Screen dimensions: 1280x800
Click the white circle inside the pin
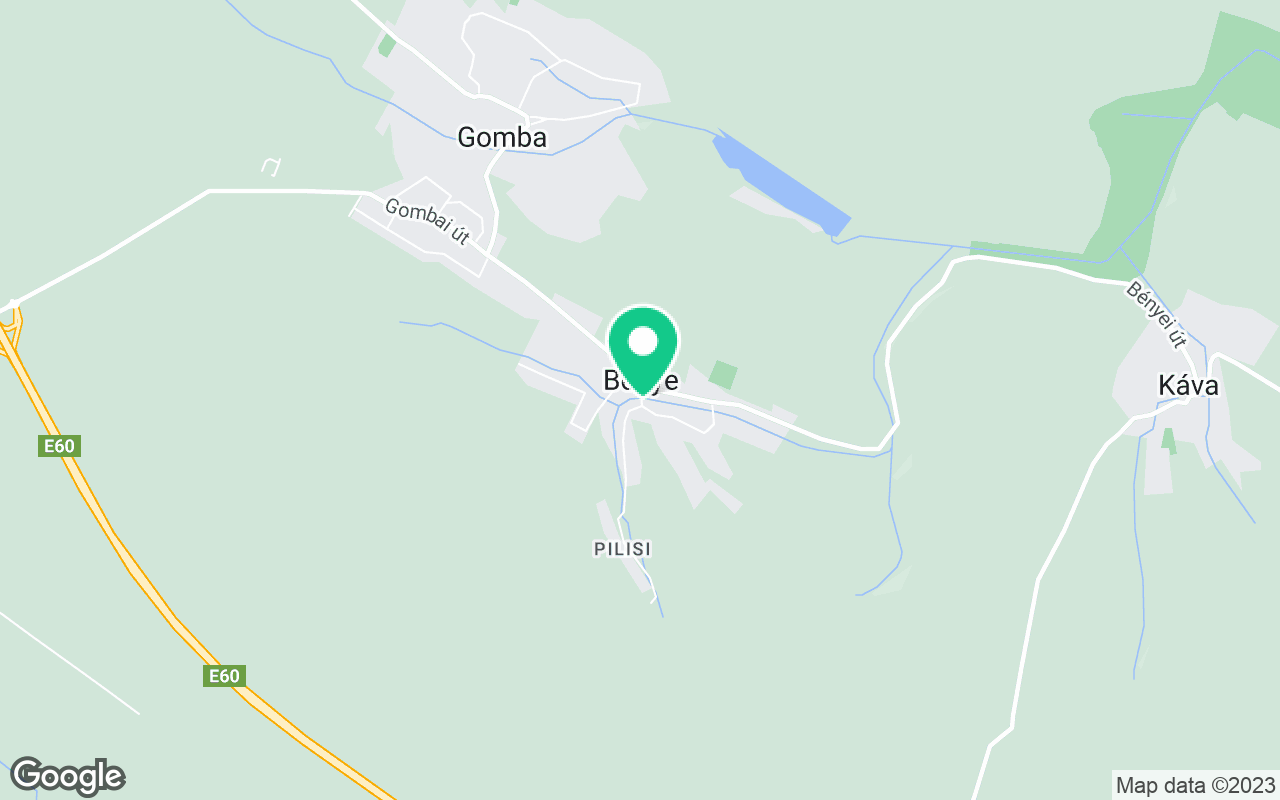point(643,342)
